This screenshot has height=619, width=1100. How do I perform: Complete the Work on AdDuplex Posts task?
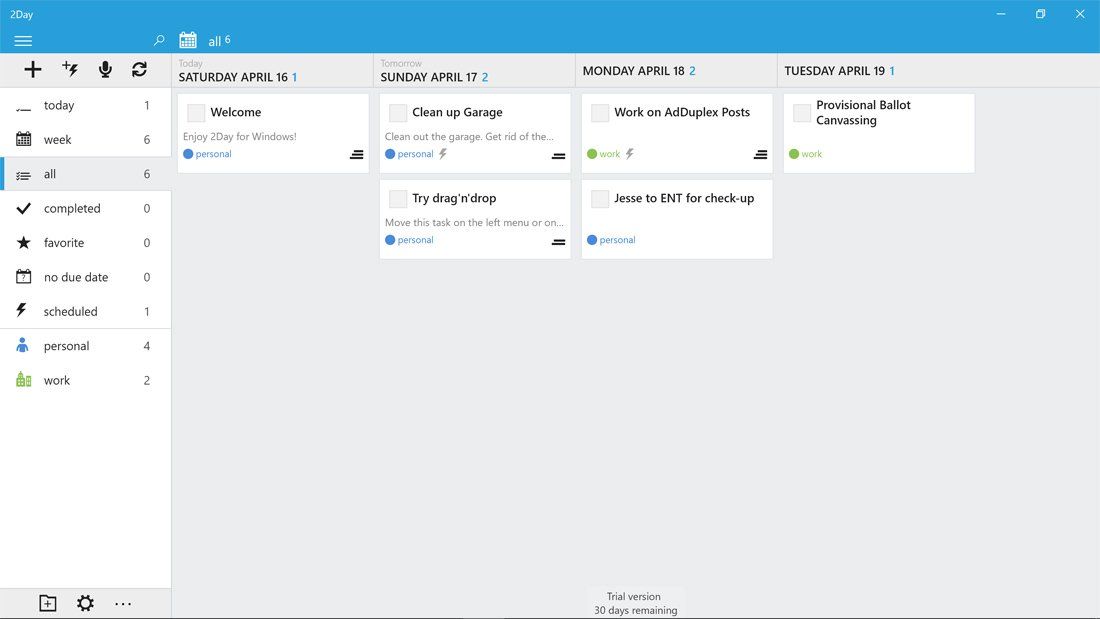(x=600, y=112)
